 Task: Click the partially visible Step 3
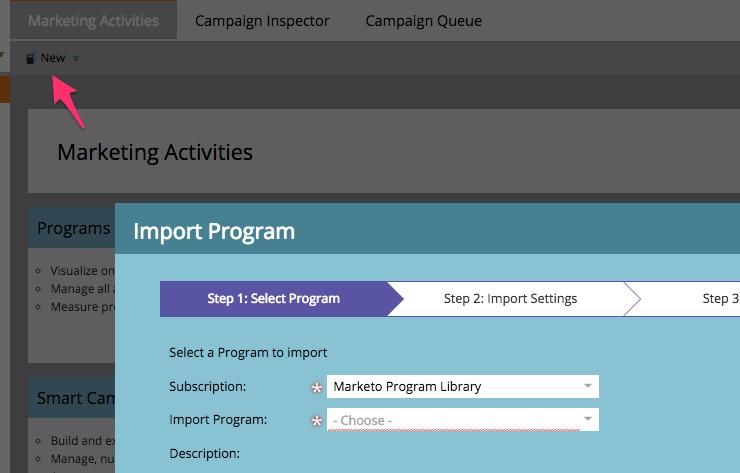point(720,298)
